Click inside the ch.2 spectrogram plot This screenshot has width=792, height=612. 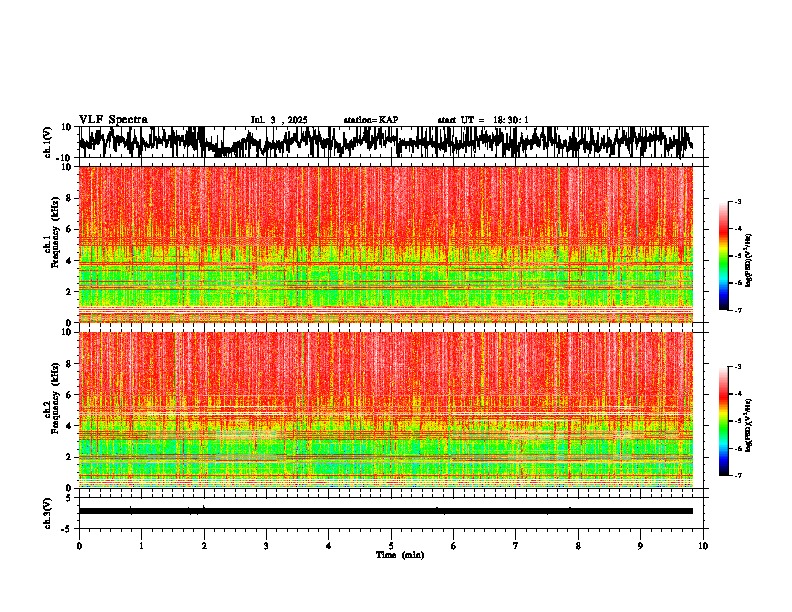[386, 410]
